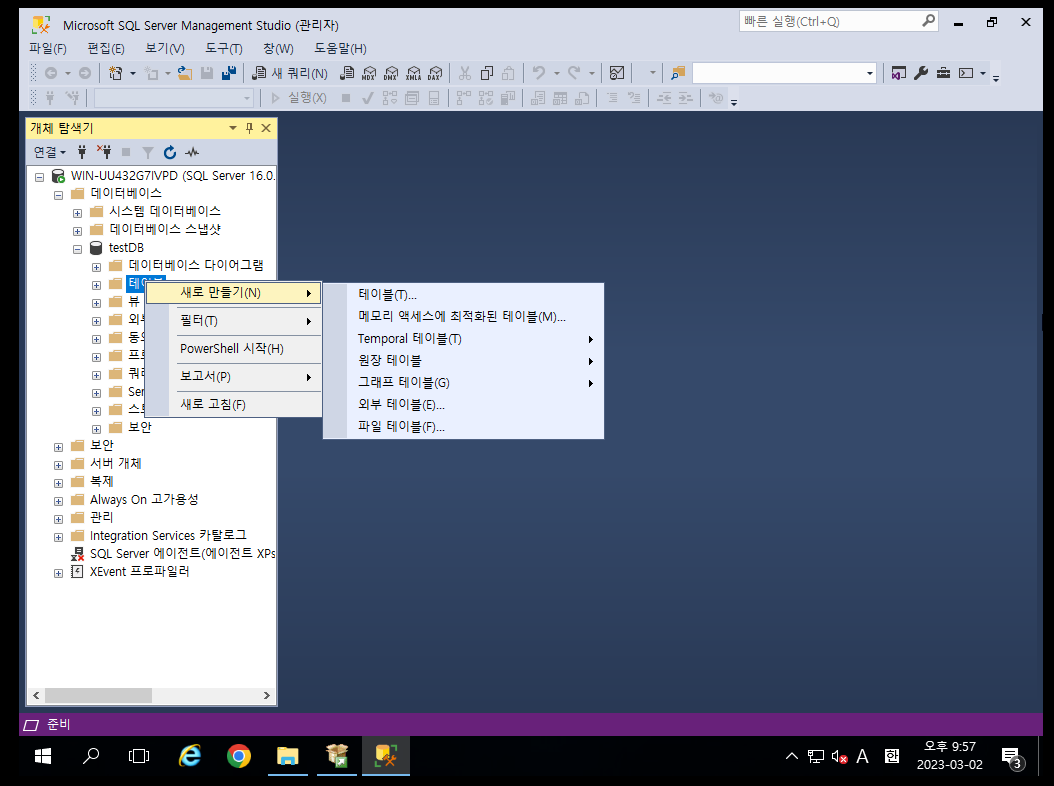The height and width of the screenshot is (786, 1054).
Task: Click the Activity Monitor pulse icon in Object Explorer
Action: pos(192,153)
